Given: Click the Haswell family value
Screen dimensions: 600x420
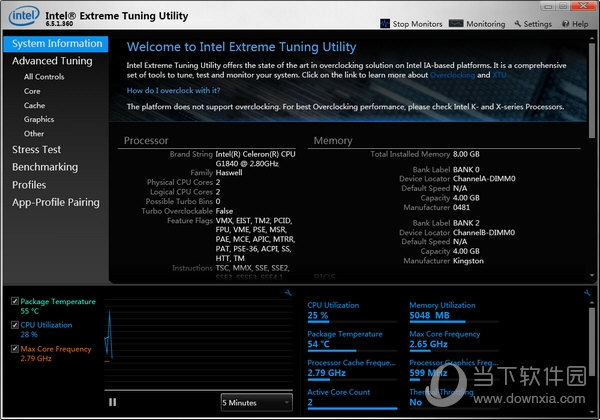Looking at the screenshot, I should click(229, 173).
